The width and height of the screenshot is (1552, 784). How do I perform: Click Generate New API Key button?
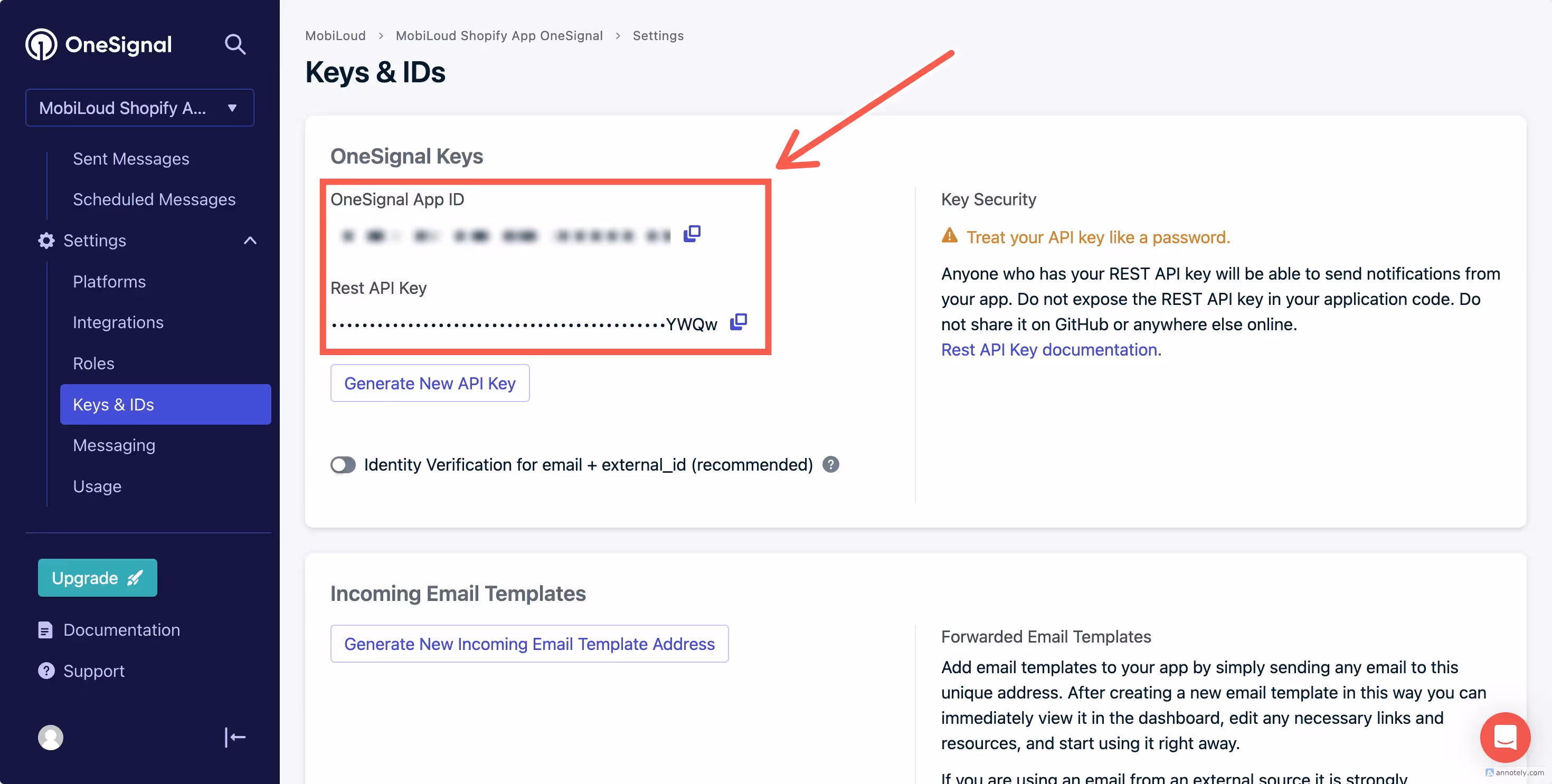[x=430, y=383]
